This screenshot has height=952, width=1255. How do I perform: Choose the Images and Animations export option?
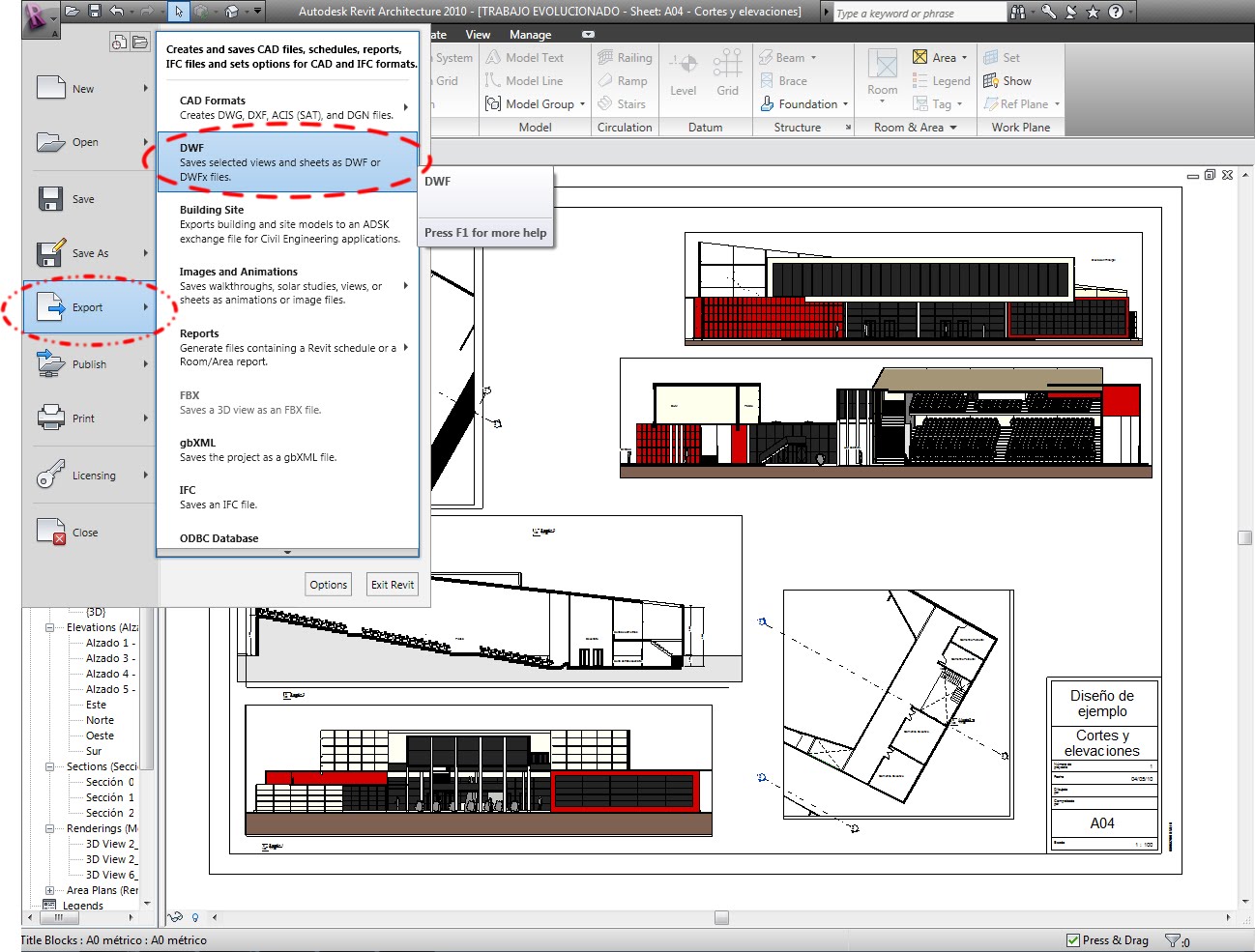(287, 286)
